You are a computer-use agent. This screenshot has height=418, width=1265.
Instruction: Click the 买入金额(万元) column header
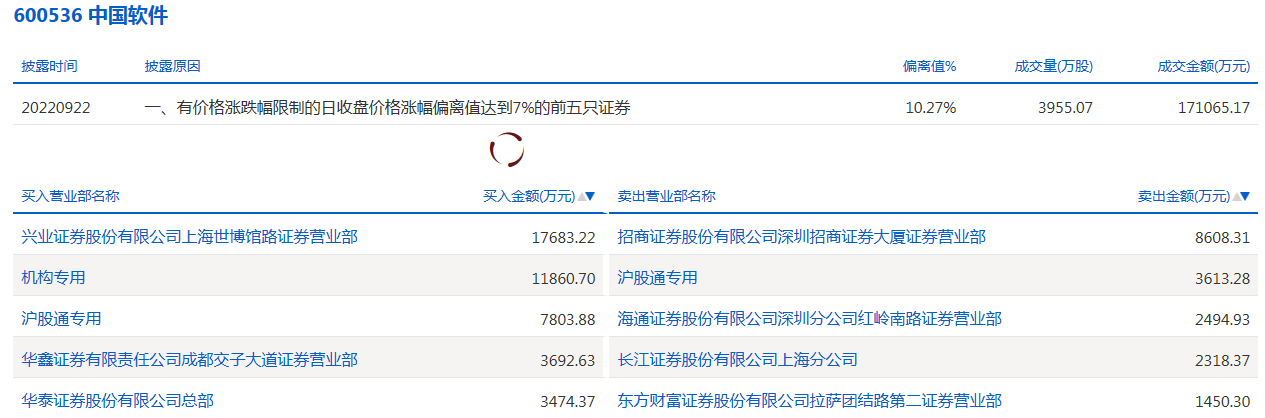pyautogui.click(x=528, y=197)
